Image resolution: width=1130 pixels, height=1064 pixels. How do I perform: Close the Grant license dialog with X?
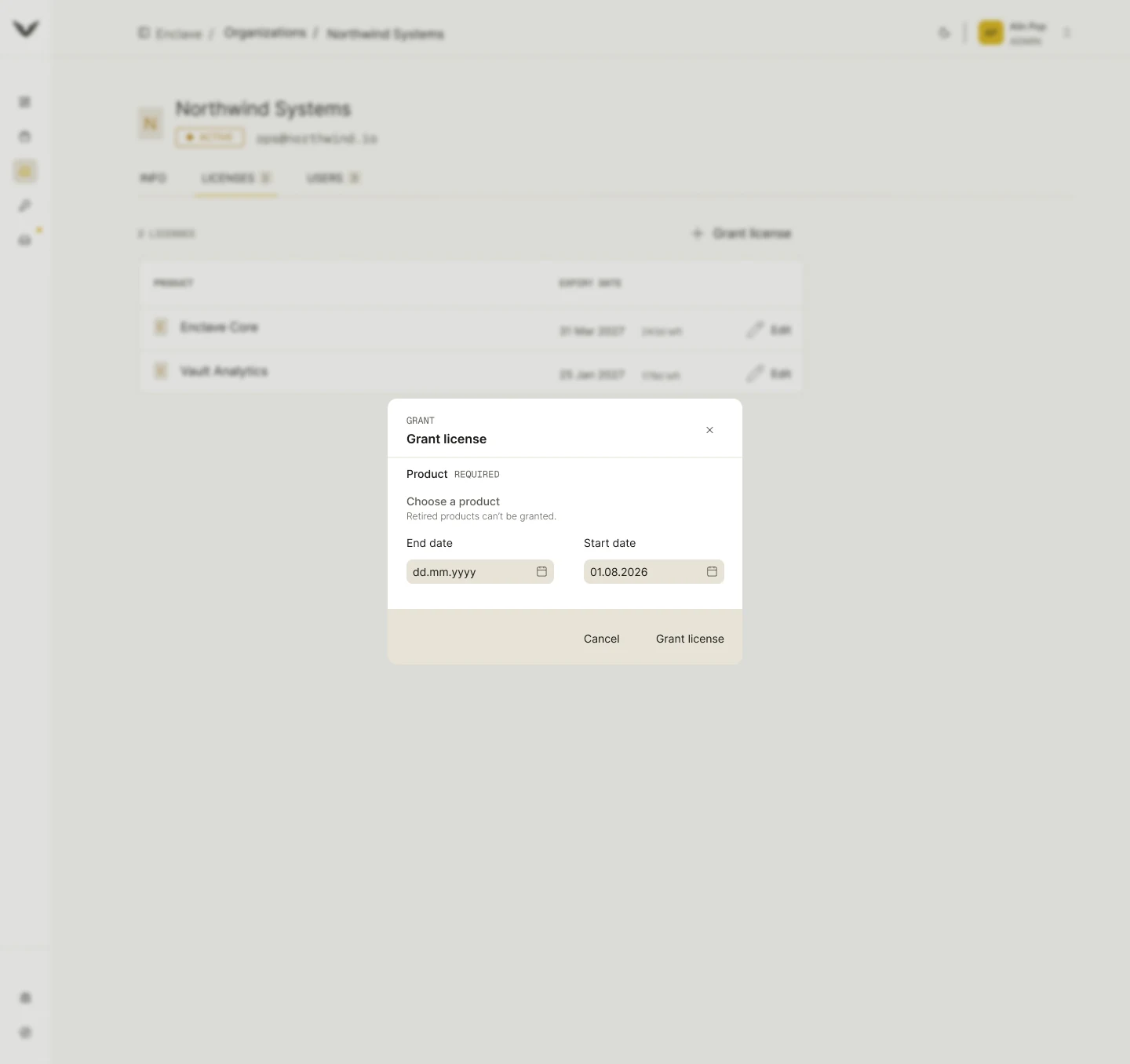click(x=709, y=430)
